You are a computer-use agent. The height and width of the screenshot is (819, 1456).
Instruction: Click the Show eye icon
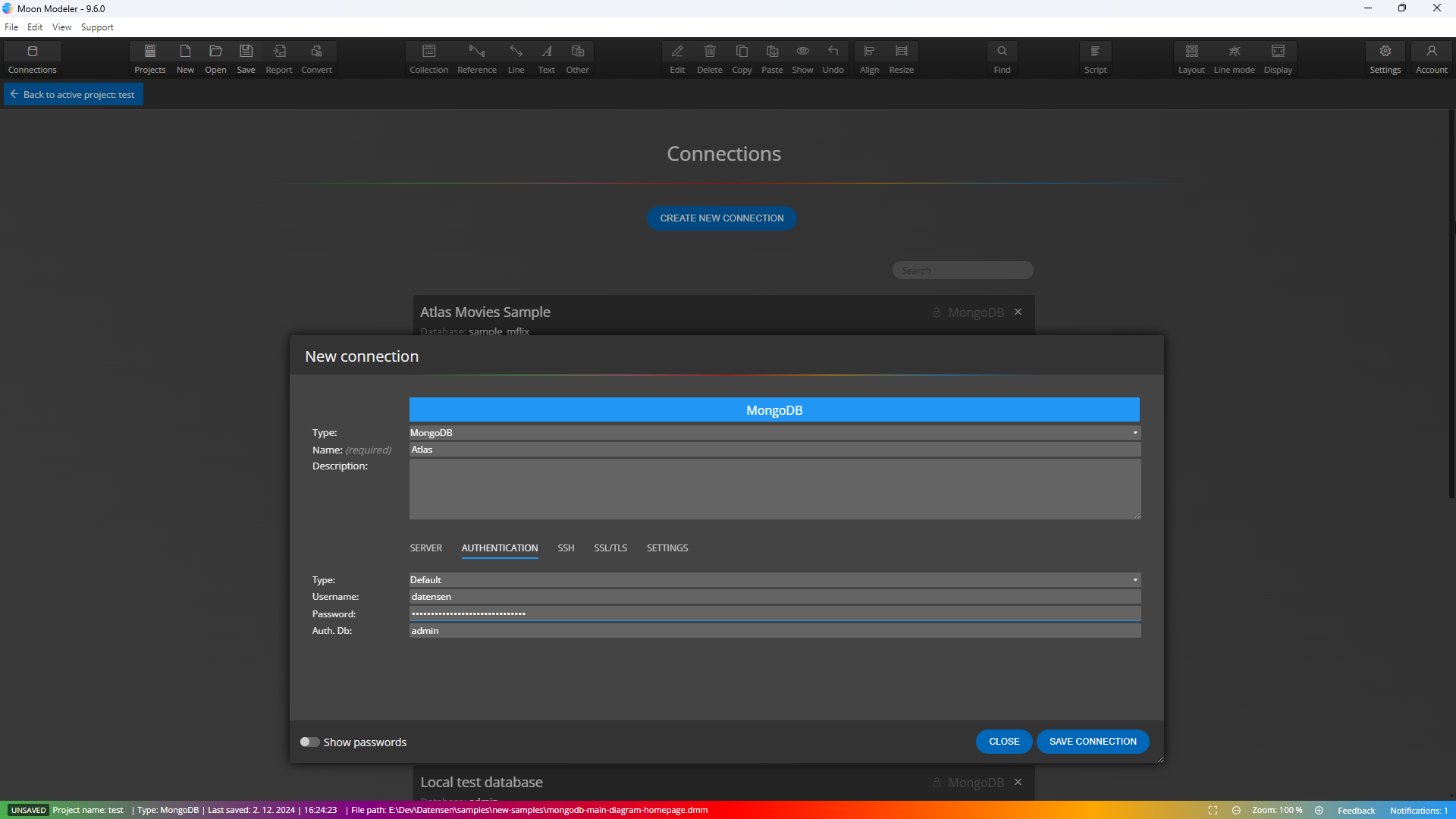click(802, 58)
